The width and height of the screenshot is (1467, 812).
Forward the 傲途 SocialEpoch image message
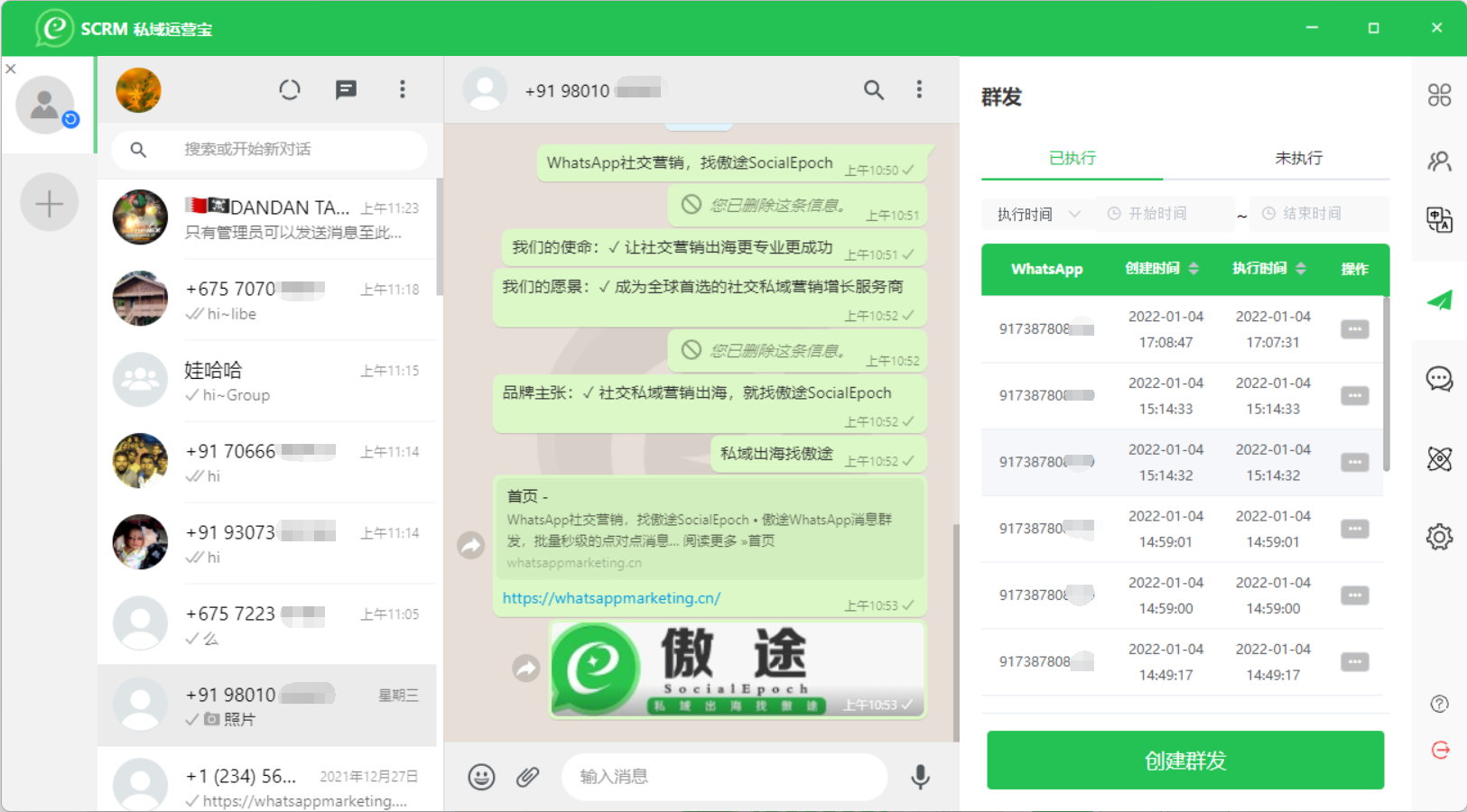525,668
